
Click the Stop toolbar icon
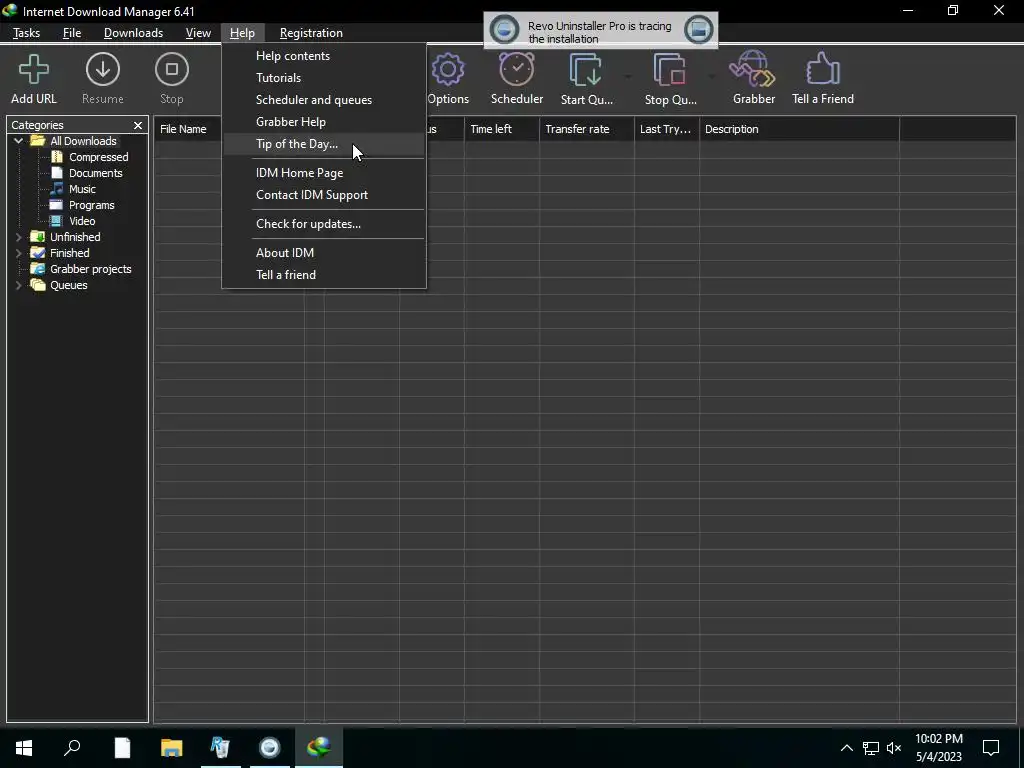pyautogui.click(x=172, y=69)
